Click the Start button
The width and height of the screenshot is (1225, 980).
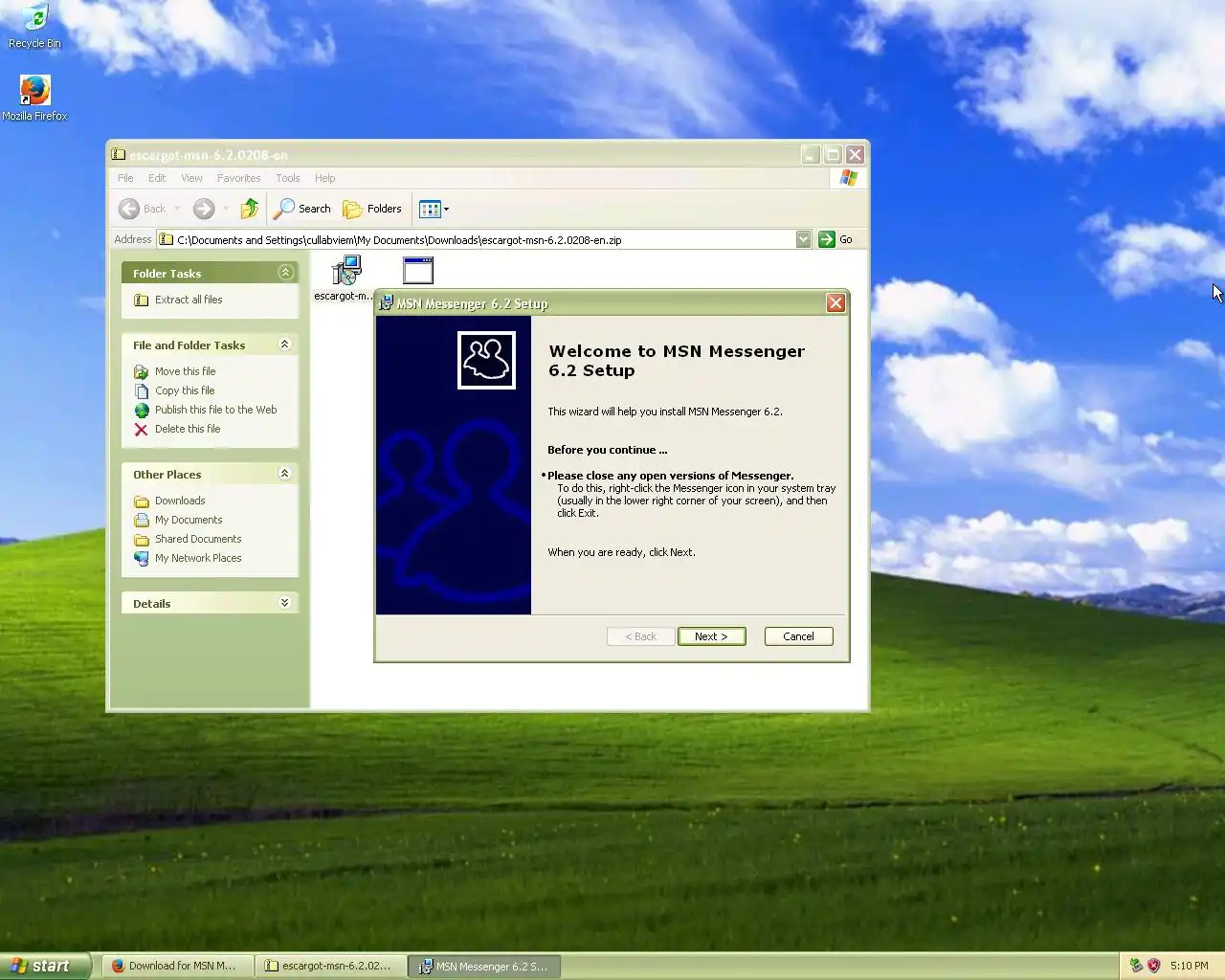[x=45, y=966]
